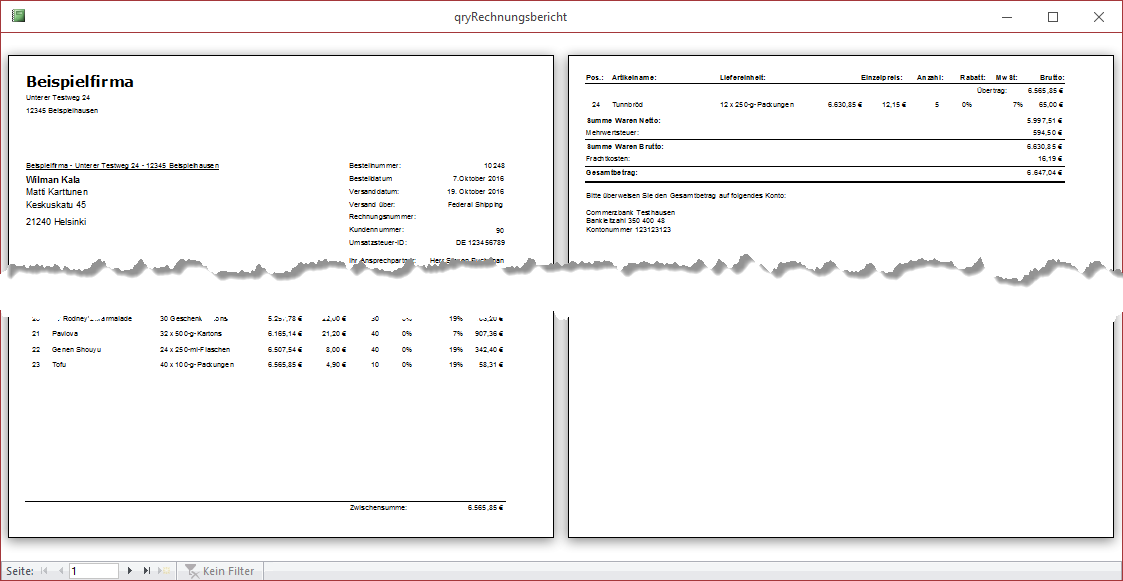Click the contact name Matti Karttunen
1123x581 pixels.
click(x=57, y=192)
